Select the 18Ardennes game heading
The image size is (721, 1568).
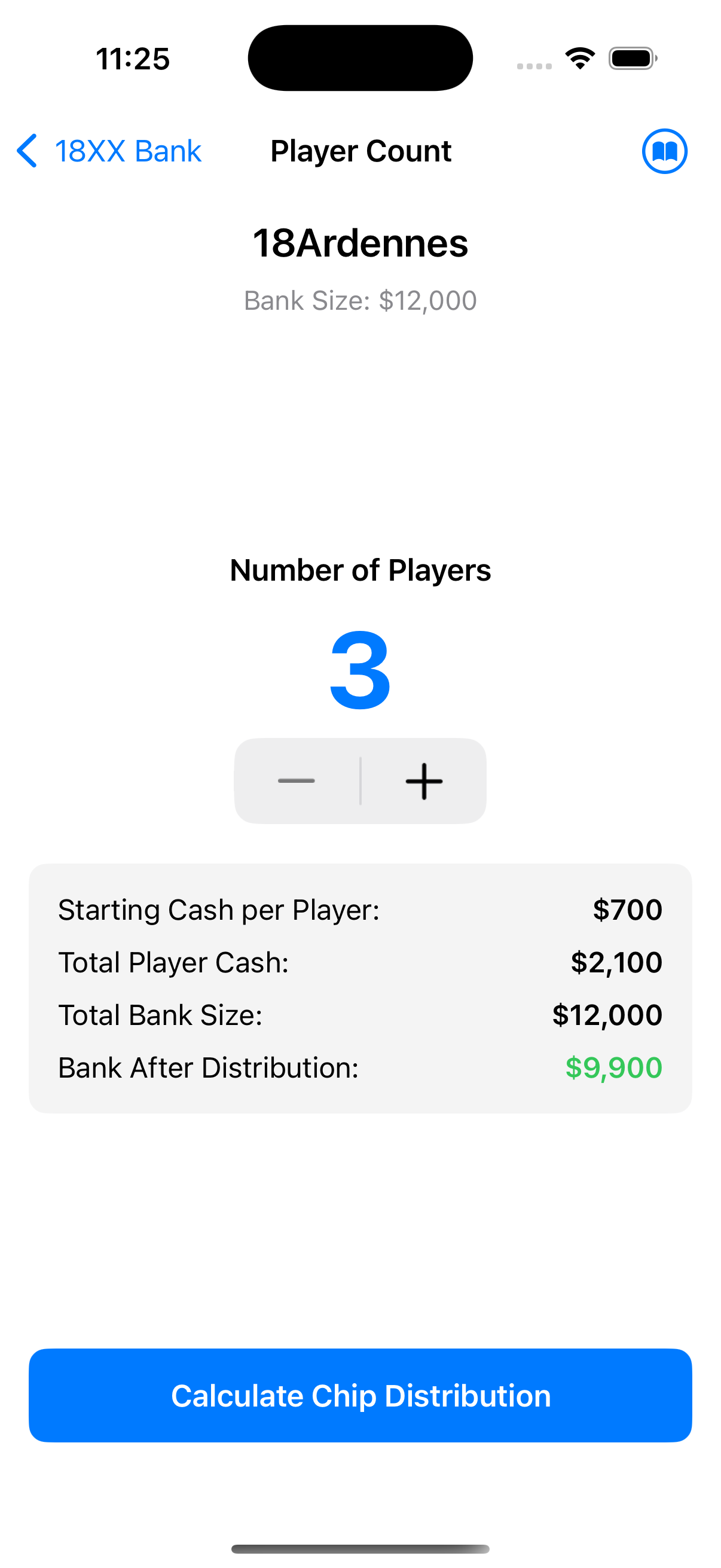(360, 243)
